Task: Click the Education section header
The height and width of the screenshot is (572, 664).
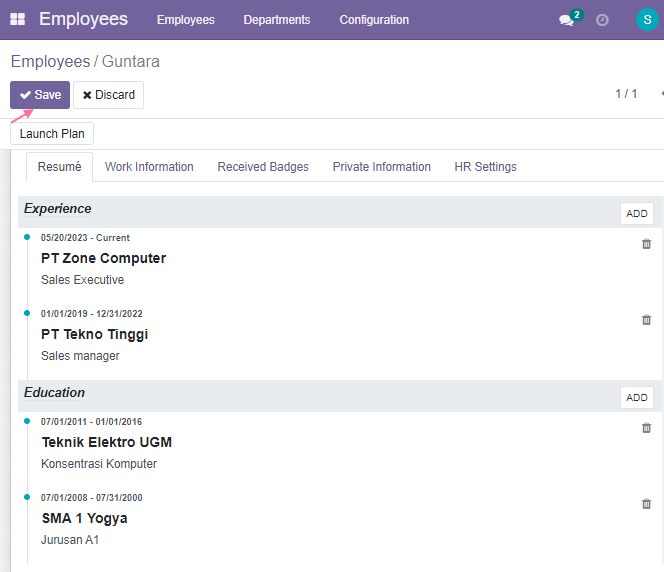Action: pyautogui.click(x=54, y=392)
